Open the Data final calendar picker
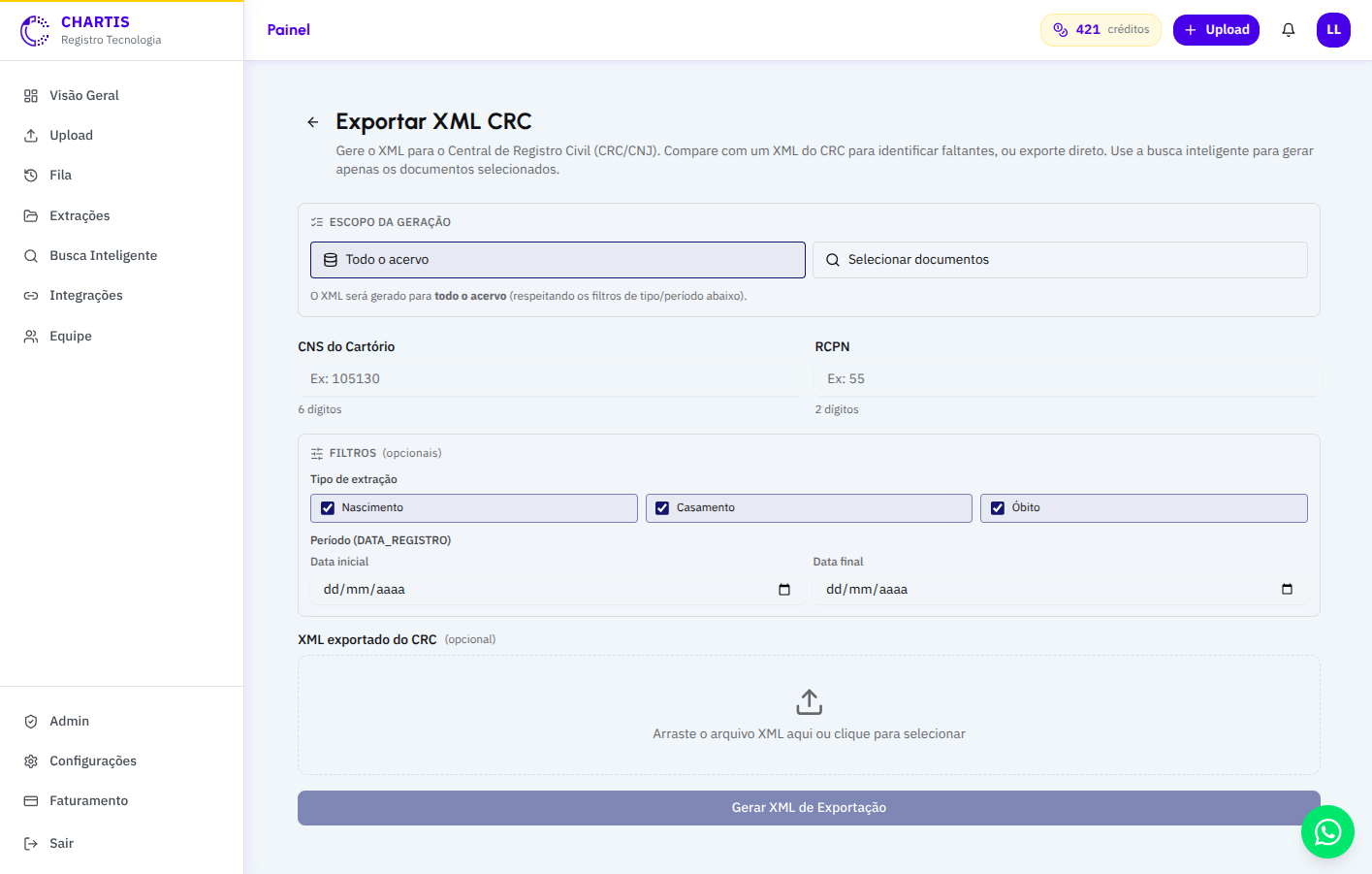The height and width of the screenshot is (874, 1372). tap(1287, 590)
